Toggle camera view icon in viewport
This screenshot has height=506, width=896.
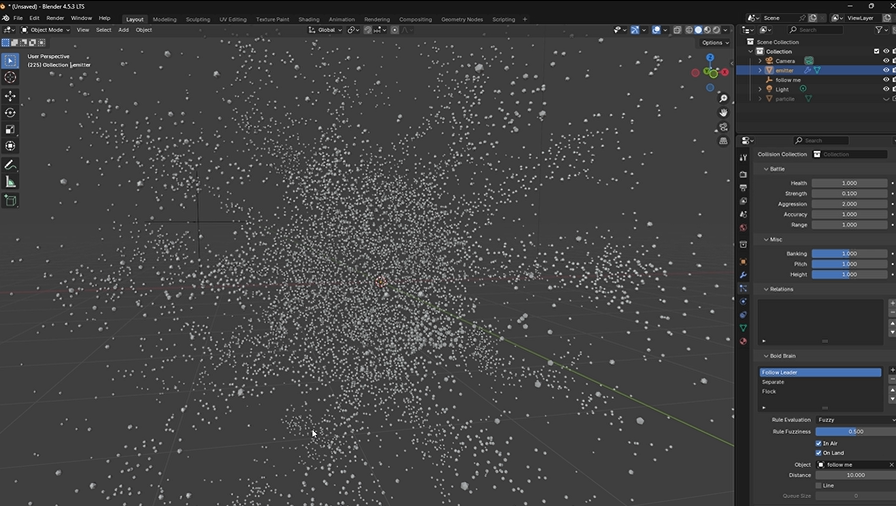point(723,127)
